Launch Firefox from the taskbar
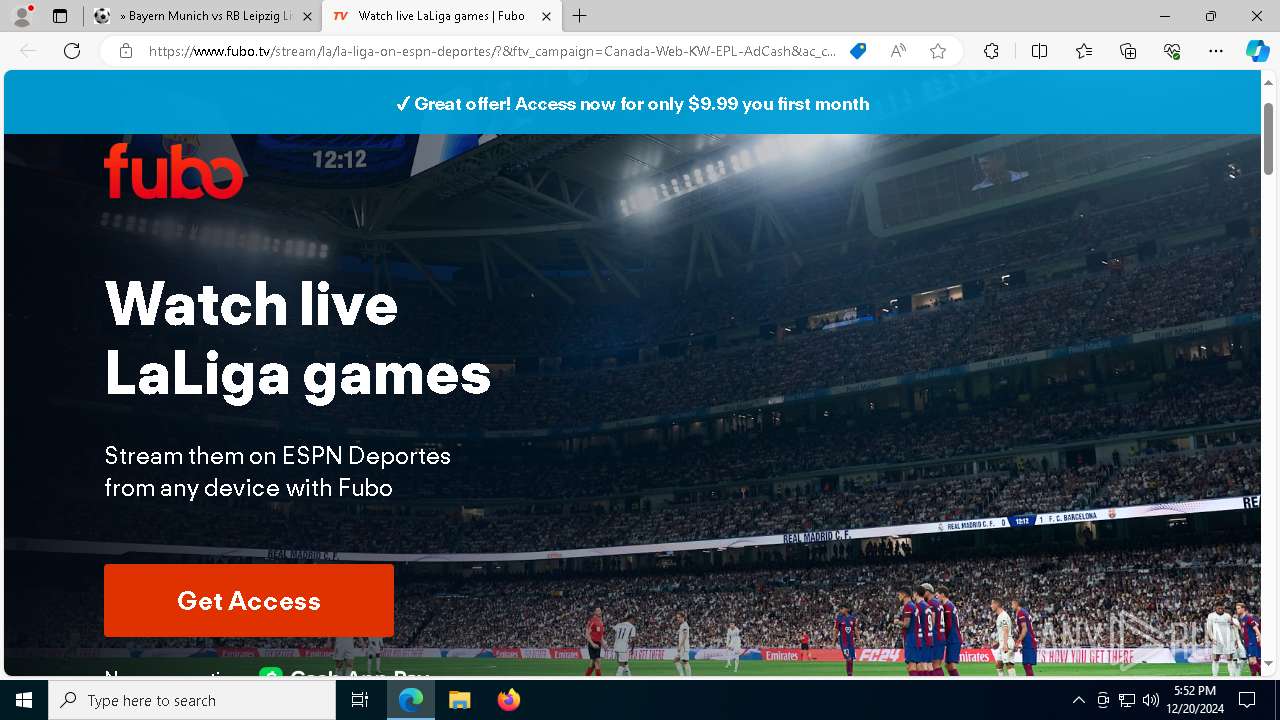This screenshot has width=1280, height=720. pos(508,700)
